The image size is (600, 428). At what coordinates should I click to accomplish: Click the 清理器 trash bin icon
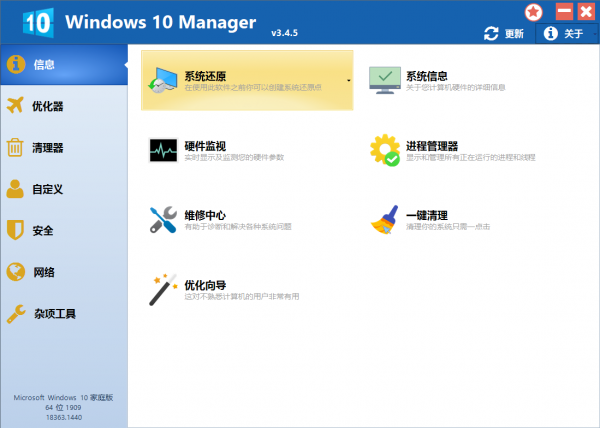15,147
